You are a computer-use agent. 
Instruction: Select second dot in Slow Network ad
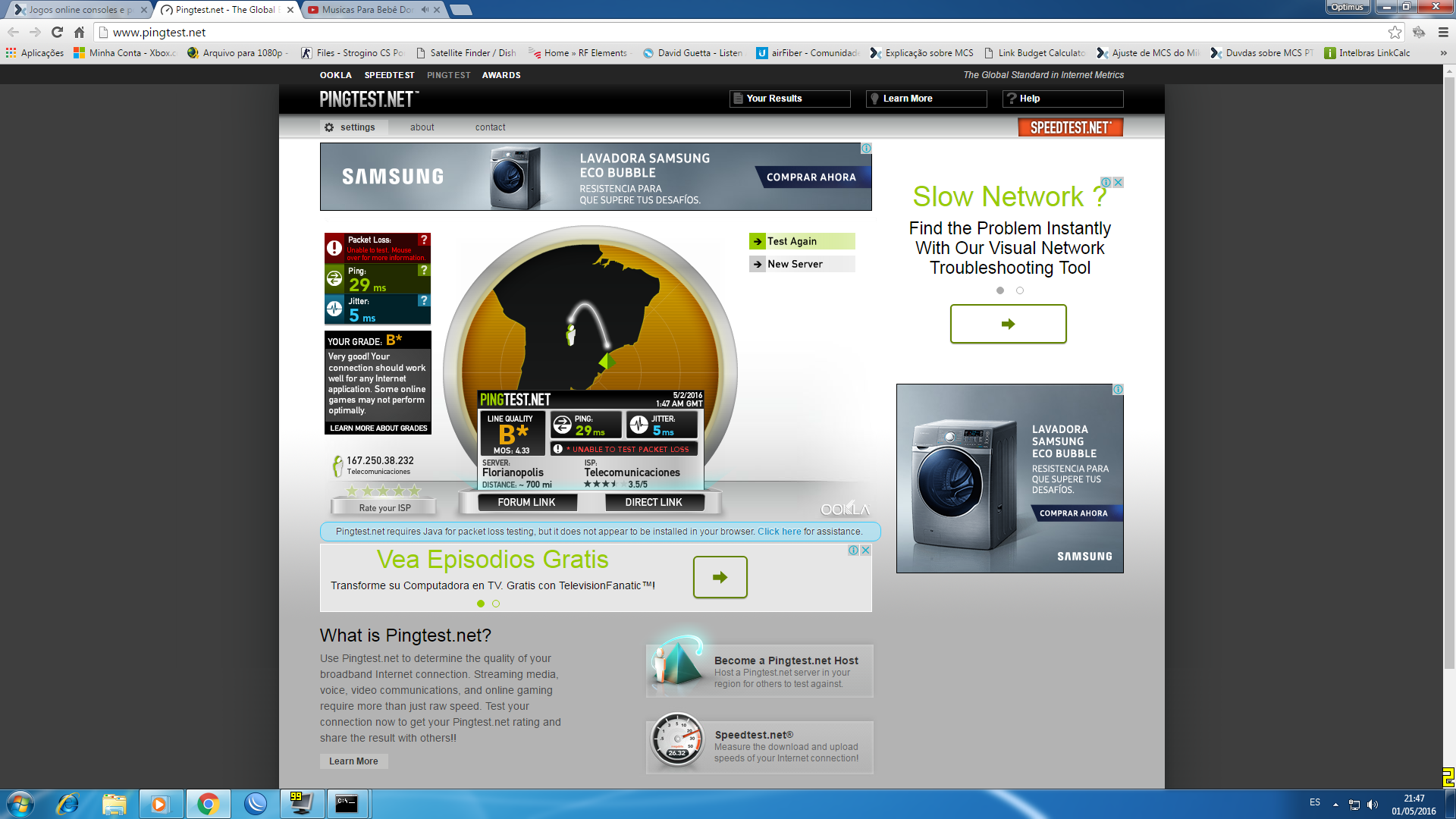(x=1020, y=290)
